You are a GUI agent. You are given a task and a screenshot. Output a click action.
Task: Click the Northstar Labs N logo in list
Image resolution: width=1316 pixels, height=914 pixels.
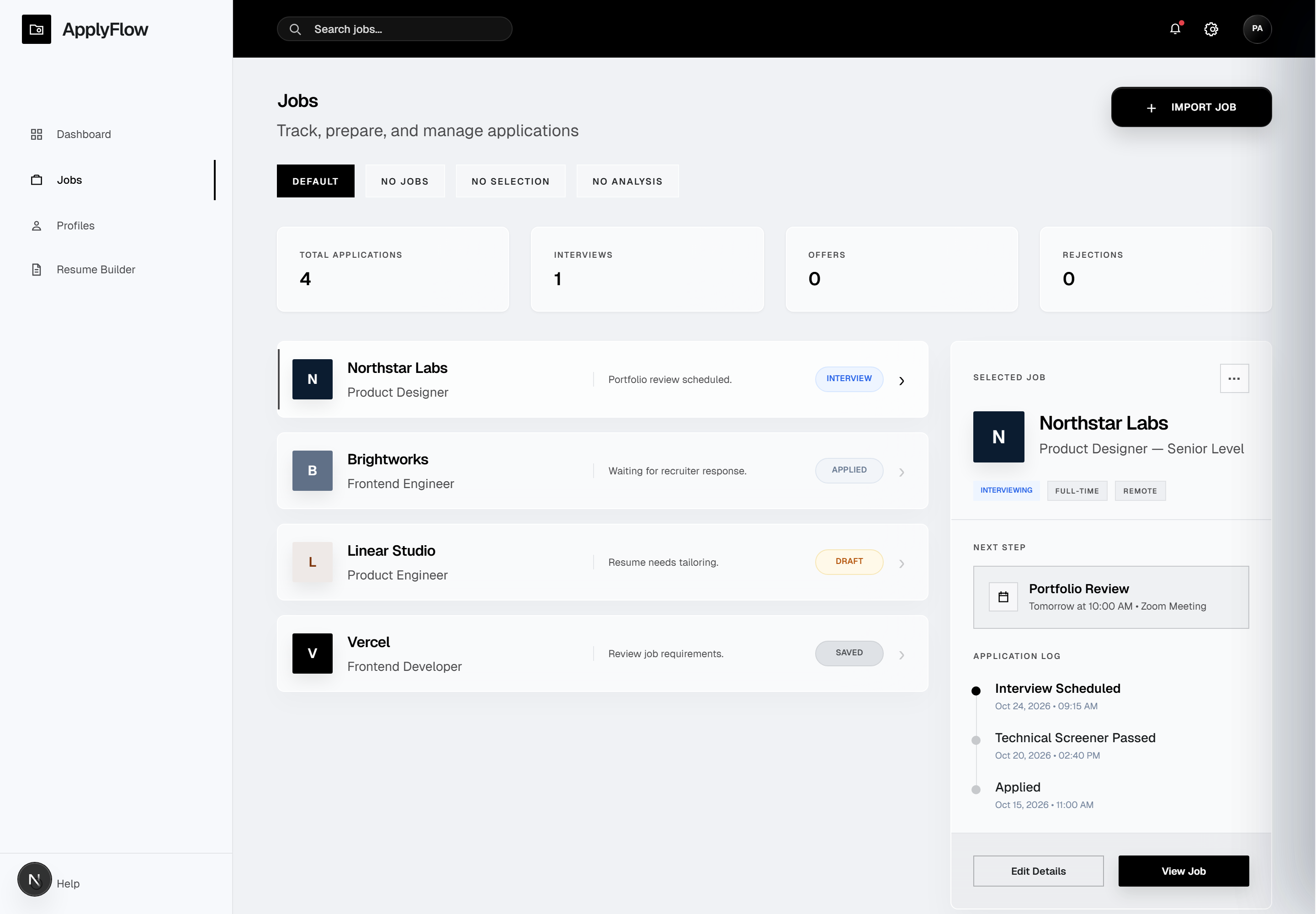pos(312,379)
